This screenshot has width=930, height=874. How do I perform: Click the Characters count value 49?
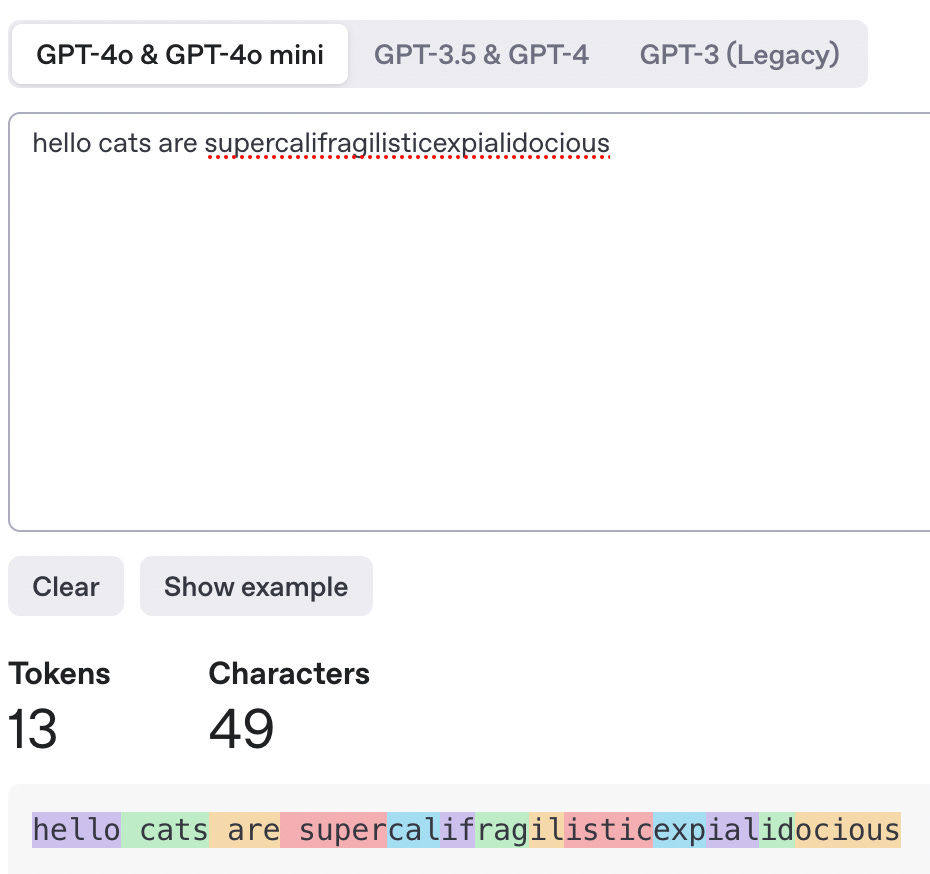241,728
